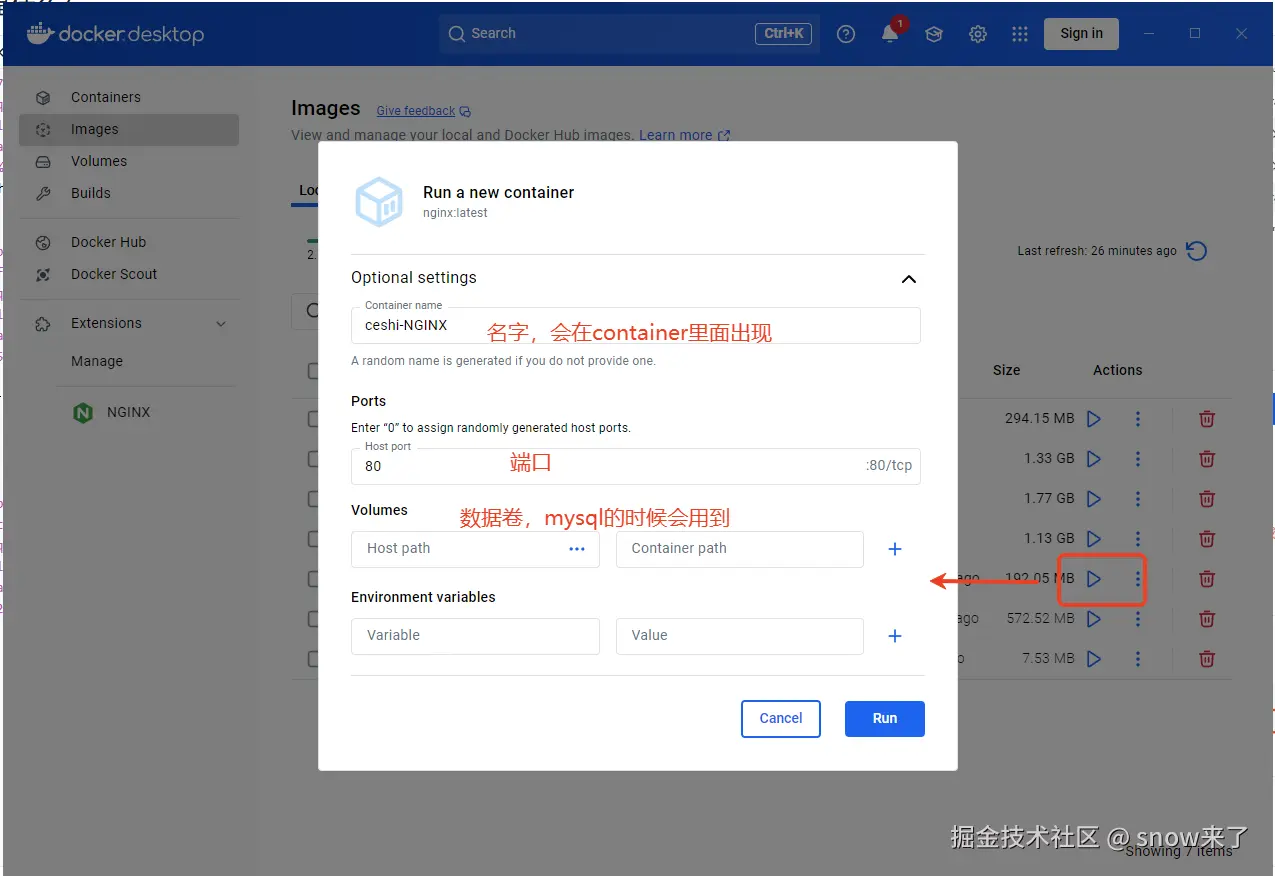The image size is (1275, 876).
Task: Delete the 1.13 GB image
Action: [x=1207, y=539]
